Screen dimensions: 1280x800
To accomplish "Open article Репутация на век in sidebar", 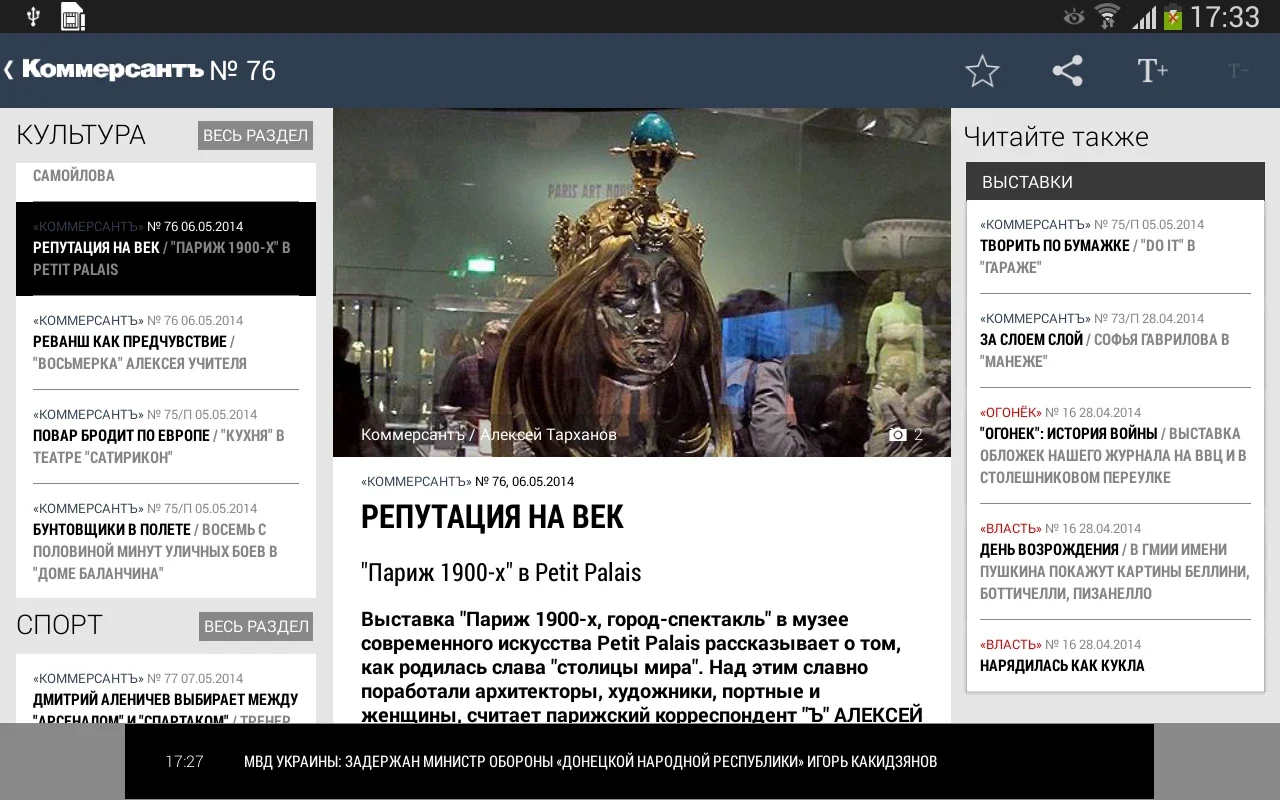I will point(166,248).
